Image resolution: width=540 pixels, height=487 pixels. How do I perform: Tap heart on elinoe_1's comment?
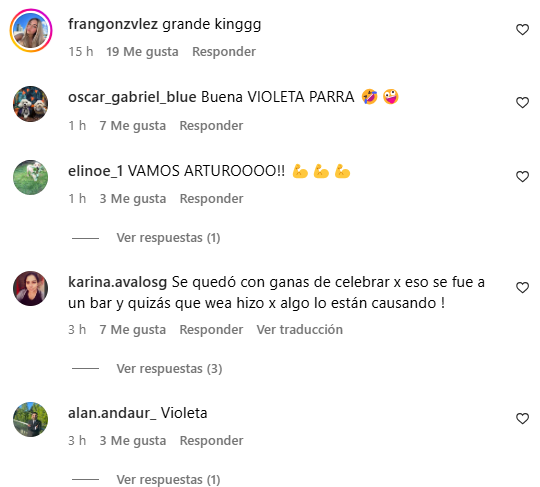pos(522,177)
